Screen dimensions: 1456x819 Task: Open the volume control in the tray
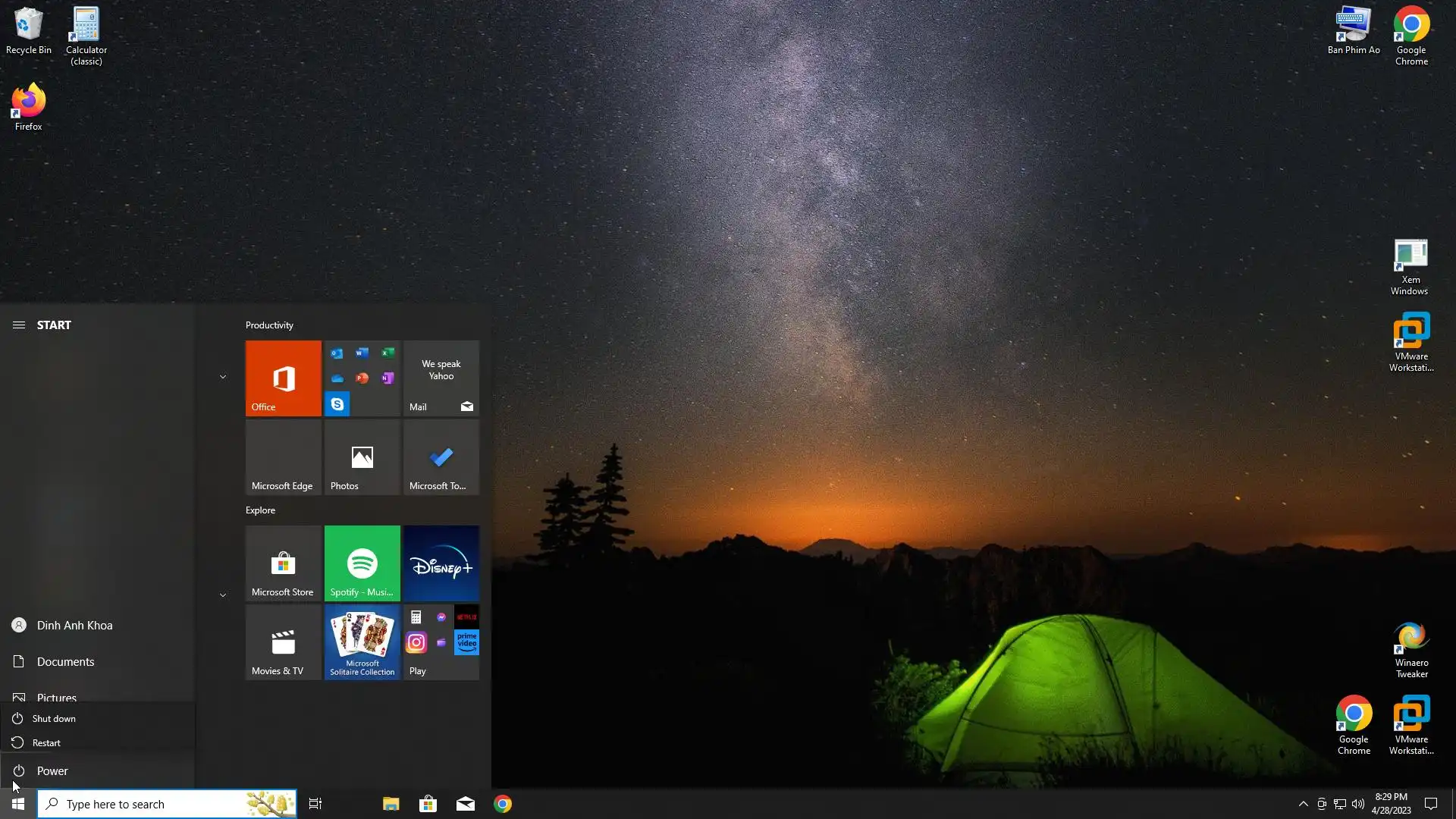coord(1357,804)
